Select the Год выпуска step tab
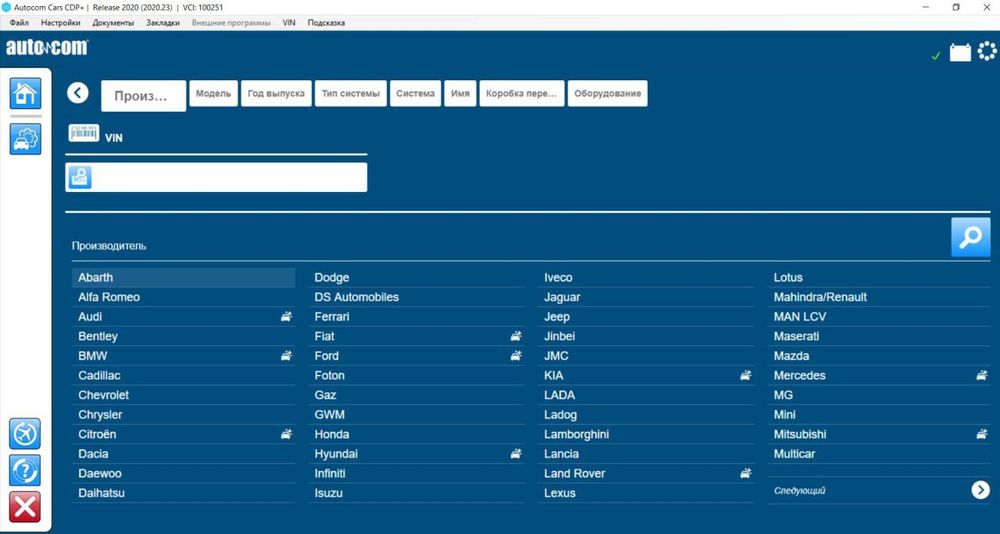The height and width of the screenshot is (534, 1000). 276,93
